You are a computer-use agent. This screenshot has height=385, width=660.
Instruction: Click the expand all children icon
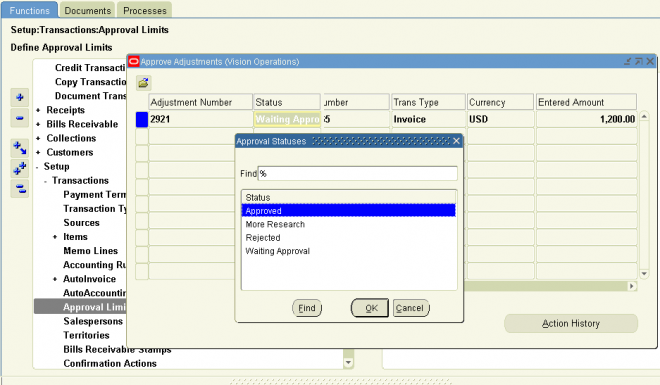(x=19, y=148)
